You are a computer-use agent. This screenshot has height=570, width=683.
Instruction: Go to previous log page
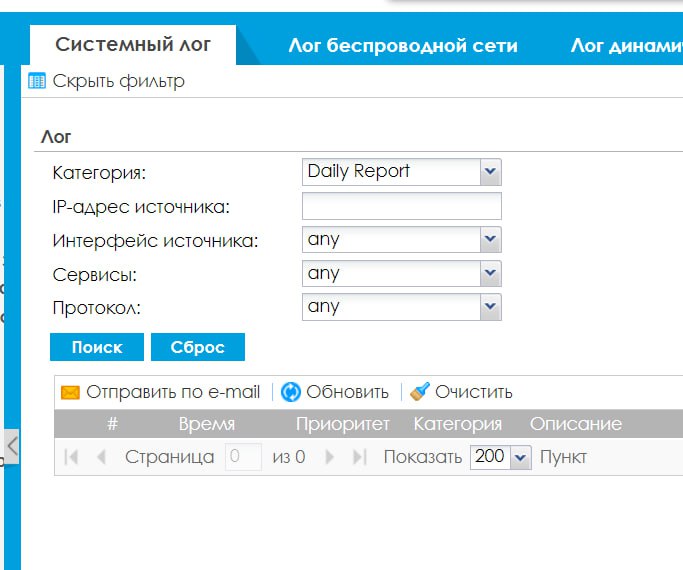pos(101,457)
